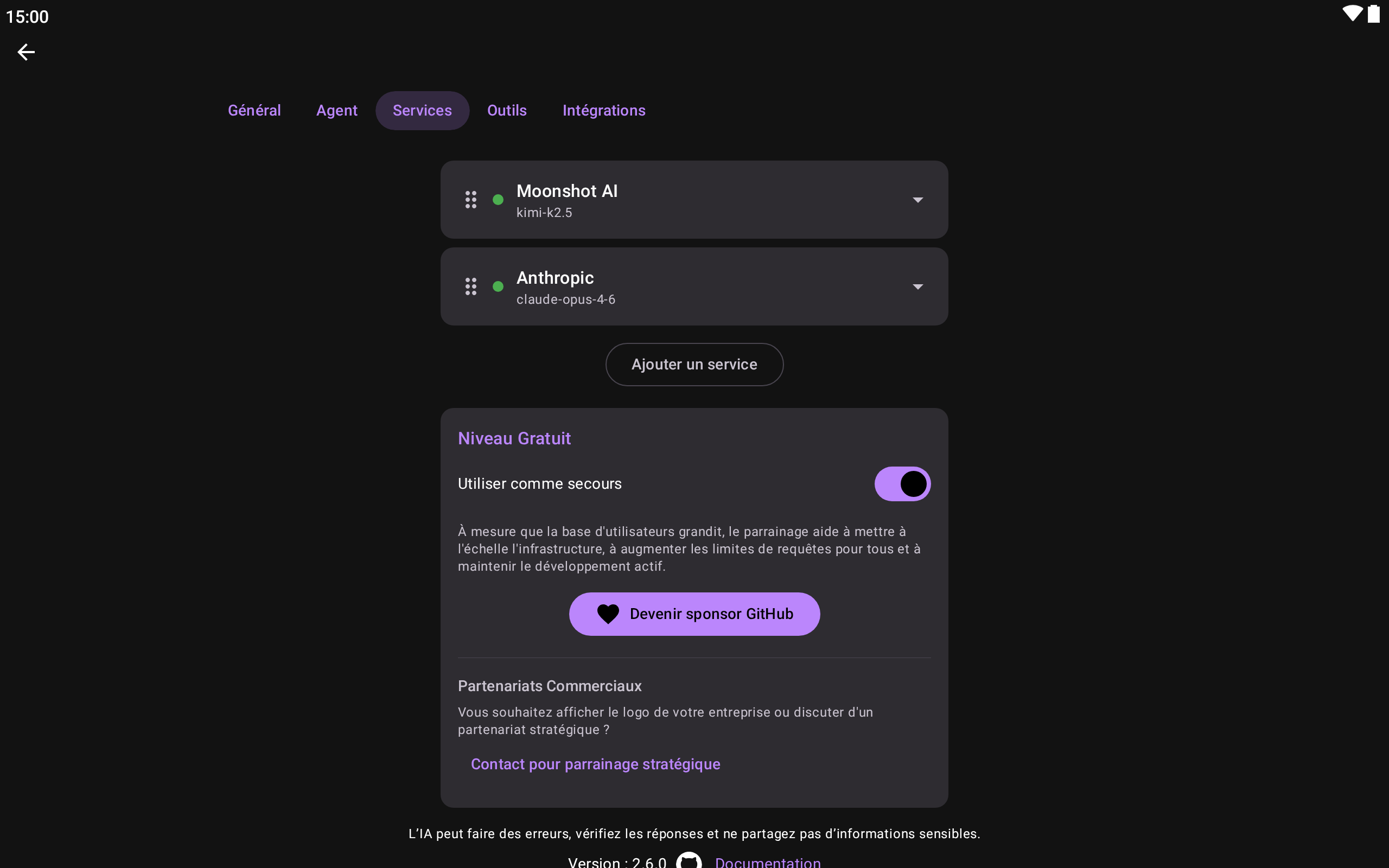Click the Anthropic green status dot
Viewport: 1389px width, 868px height.
(498, 286)
